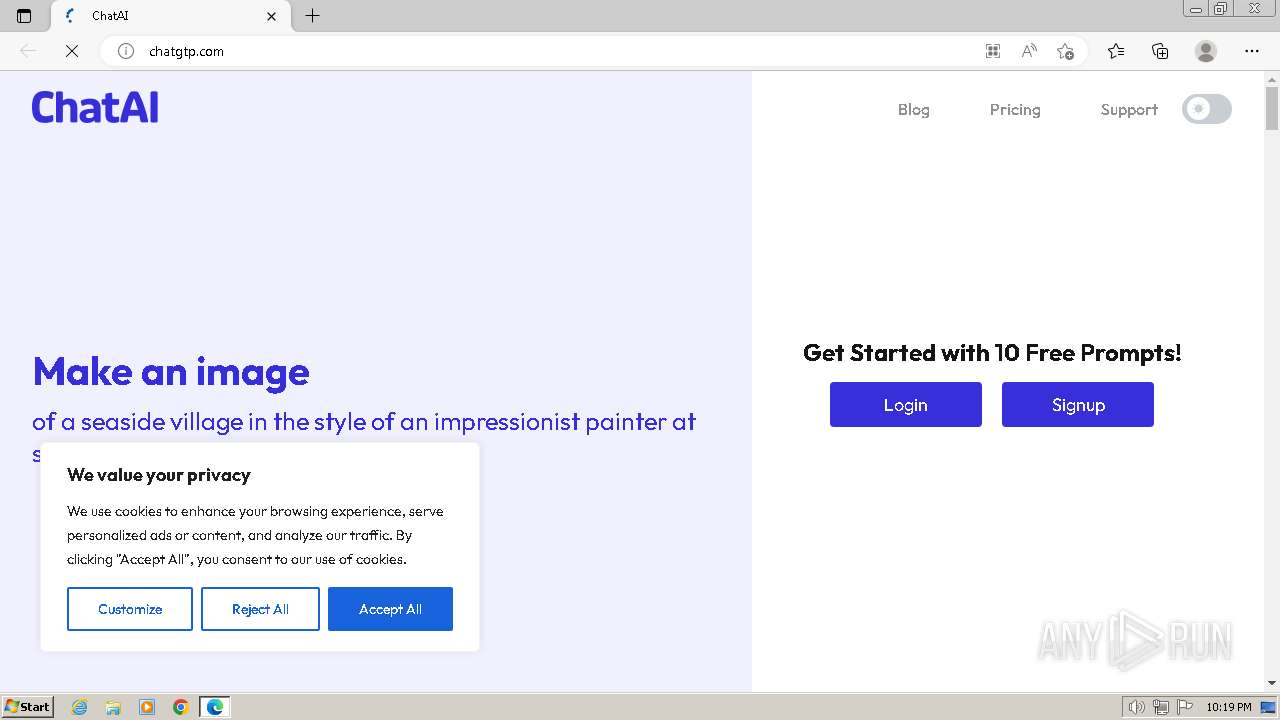Viewport: 1280px width, 720px height.
Task: Click the taskbar clock 10:19 PM
Action: (1229, 707)
